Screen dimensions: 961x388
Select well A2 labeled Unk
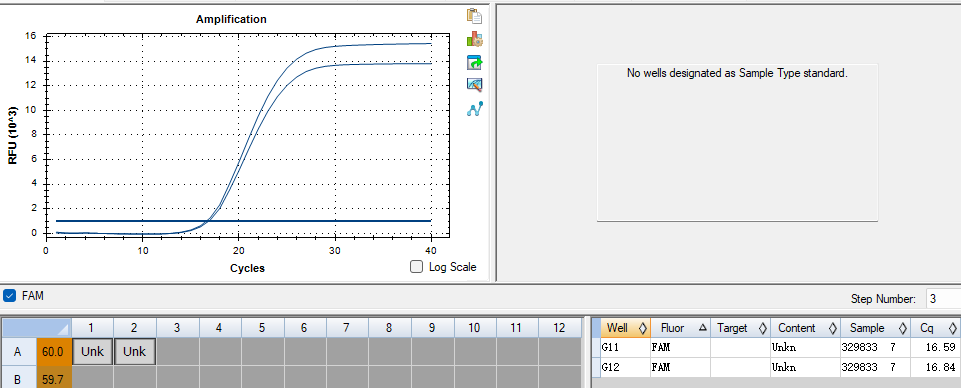click(135, 352)
